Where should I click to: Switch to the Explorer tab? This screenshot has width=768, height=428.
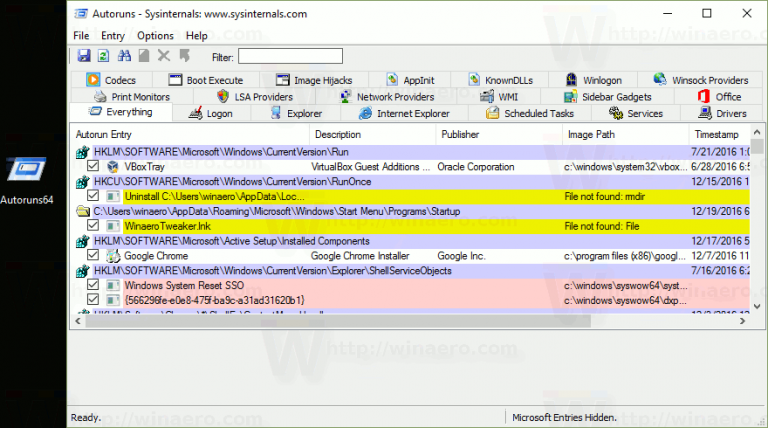coord(296,114)
